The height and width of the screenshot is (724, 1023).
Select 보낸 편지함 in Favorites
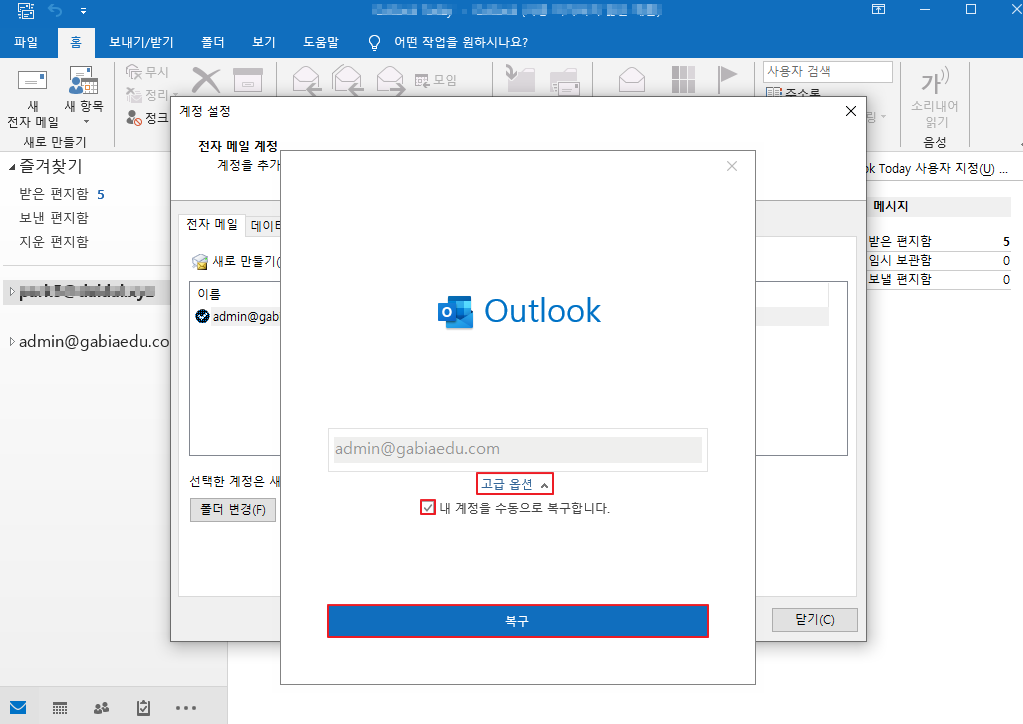(54, 218)
